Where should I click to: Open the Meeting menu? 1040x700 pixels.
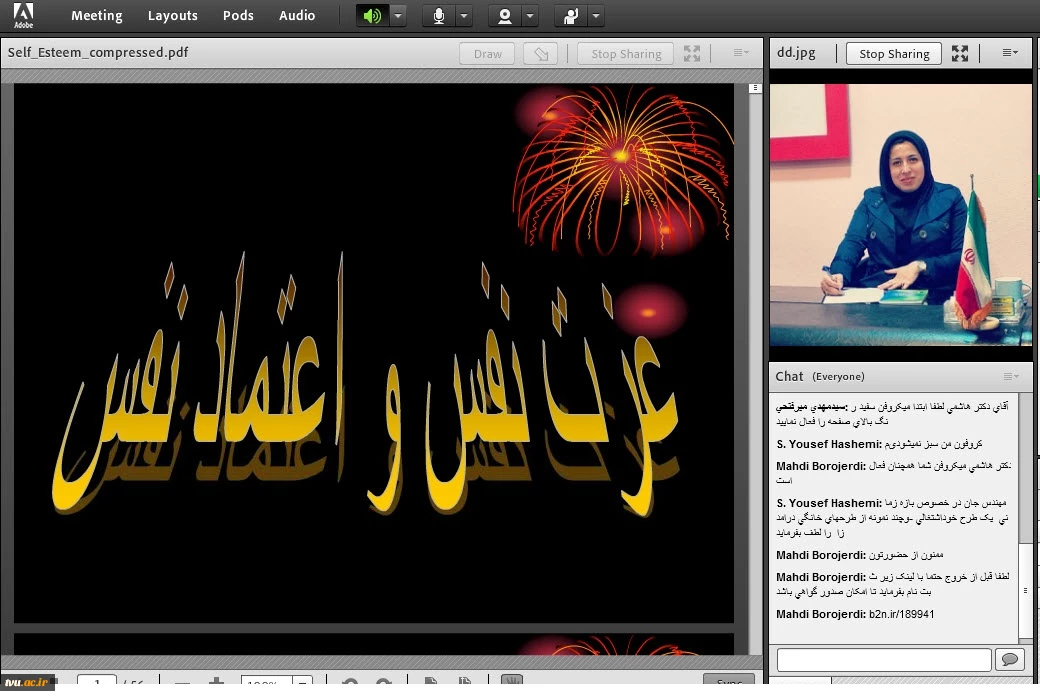(x=96, y=16)
